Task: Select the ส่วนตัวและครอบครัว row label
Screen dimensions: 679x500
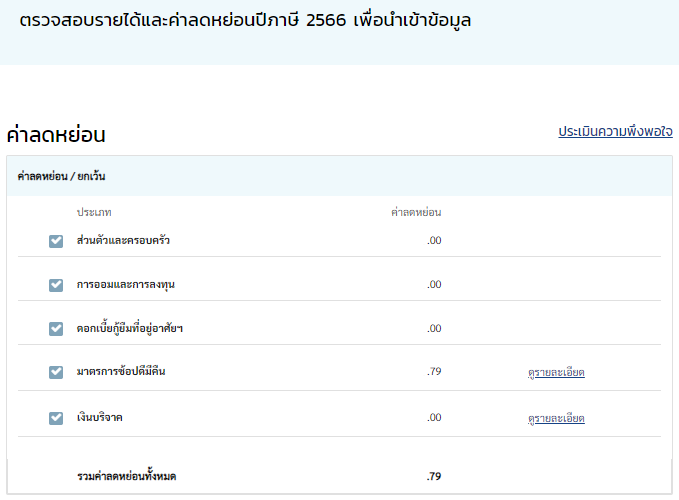Action: click(x=123, y=240)
